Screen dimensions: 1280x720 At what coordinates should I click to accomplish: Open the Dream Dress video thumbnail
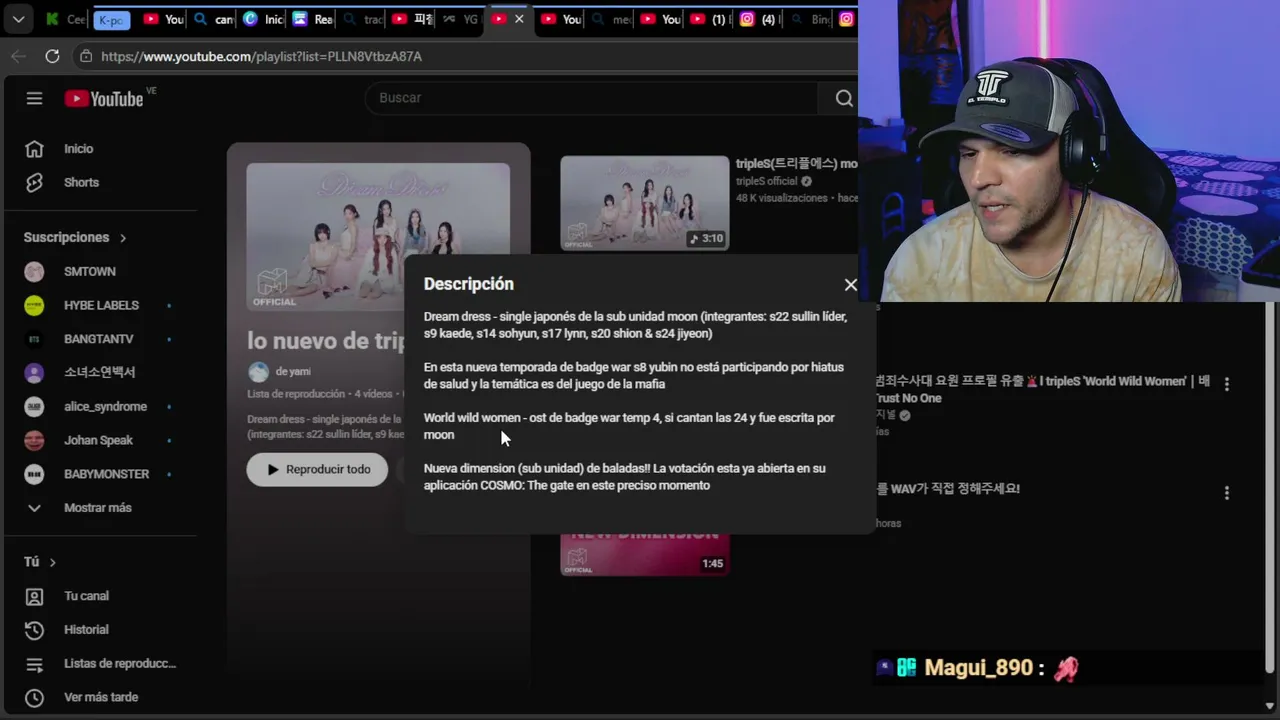click(x=645, y=203)
